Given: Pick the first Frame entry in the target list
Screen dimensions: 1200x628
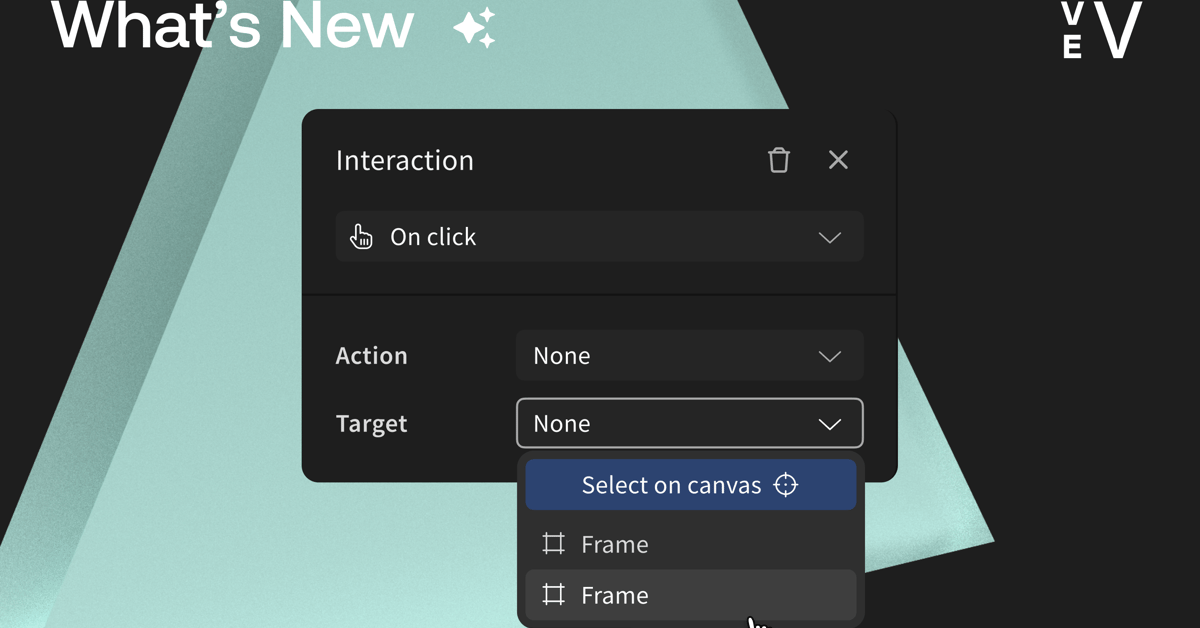Looking at the screenshot, I should (614, 544).
